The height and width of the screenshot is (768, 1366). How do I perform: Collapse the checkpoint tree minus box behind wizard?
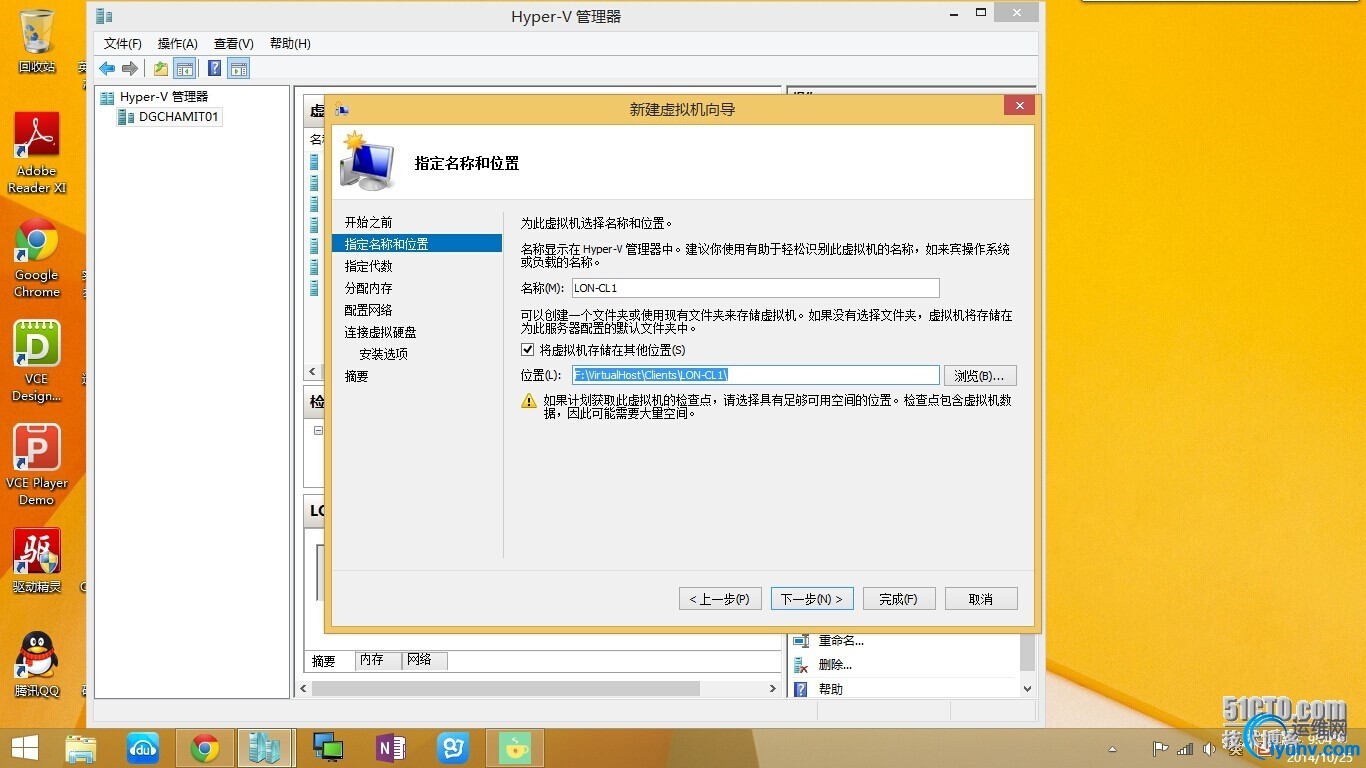click(x=319, y=431)
